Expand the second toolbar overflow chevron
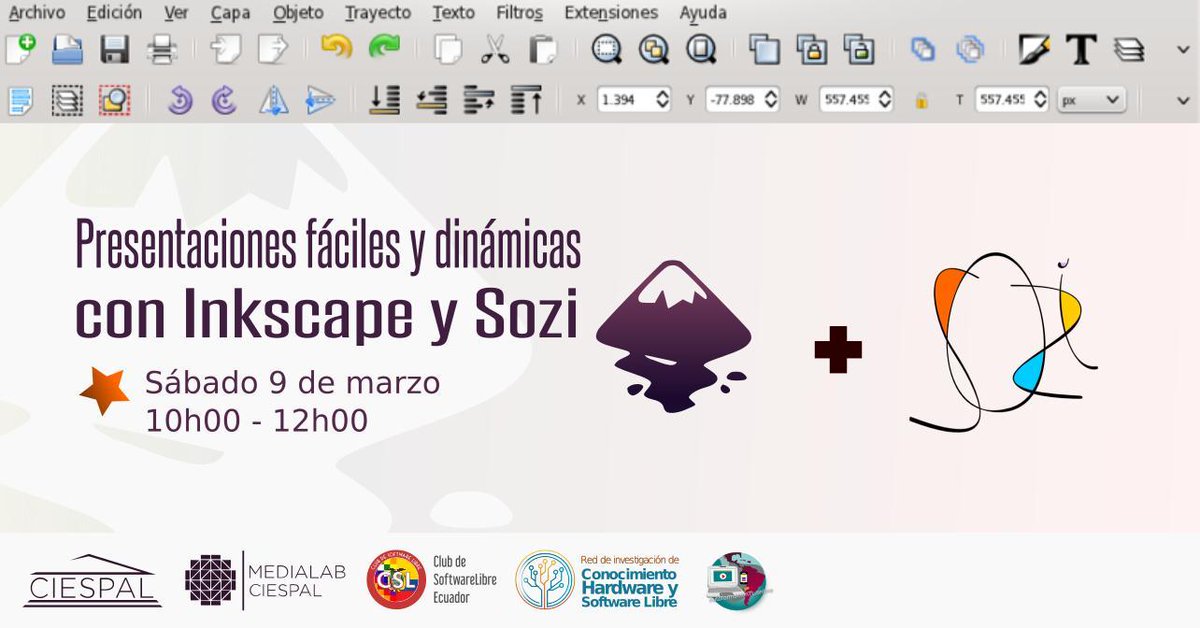Screen dimensions: 1200x628 coord(1184,100)
